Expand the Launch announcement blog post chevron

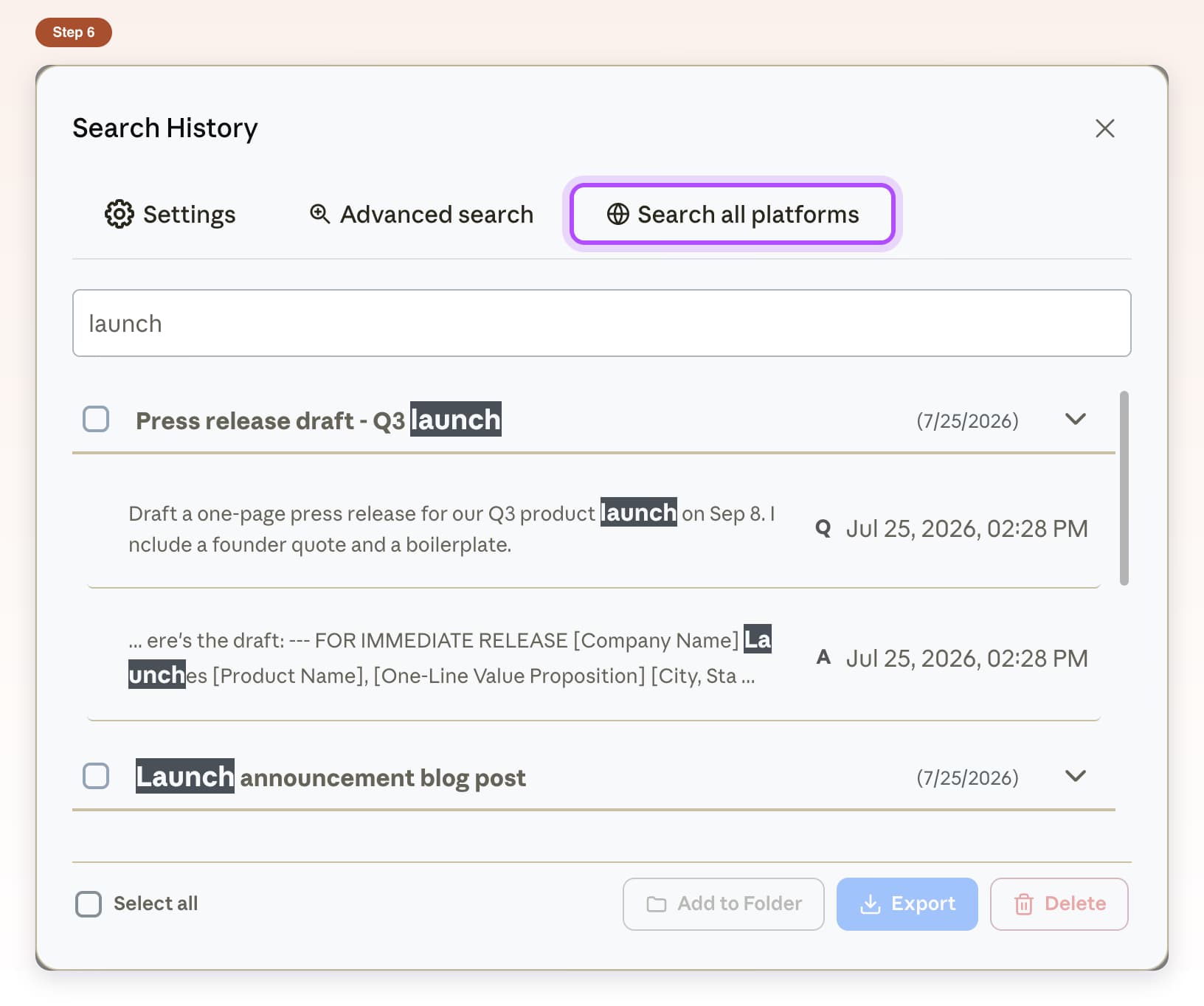(x=1076, y=776)
